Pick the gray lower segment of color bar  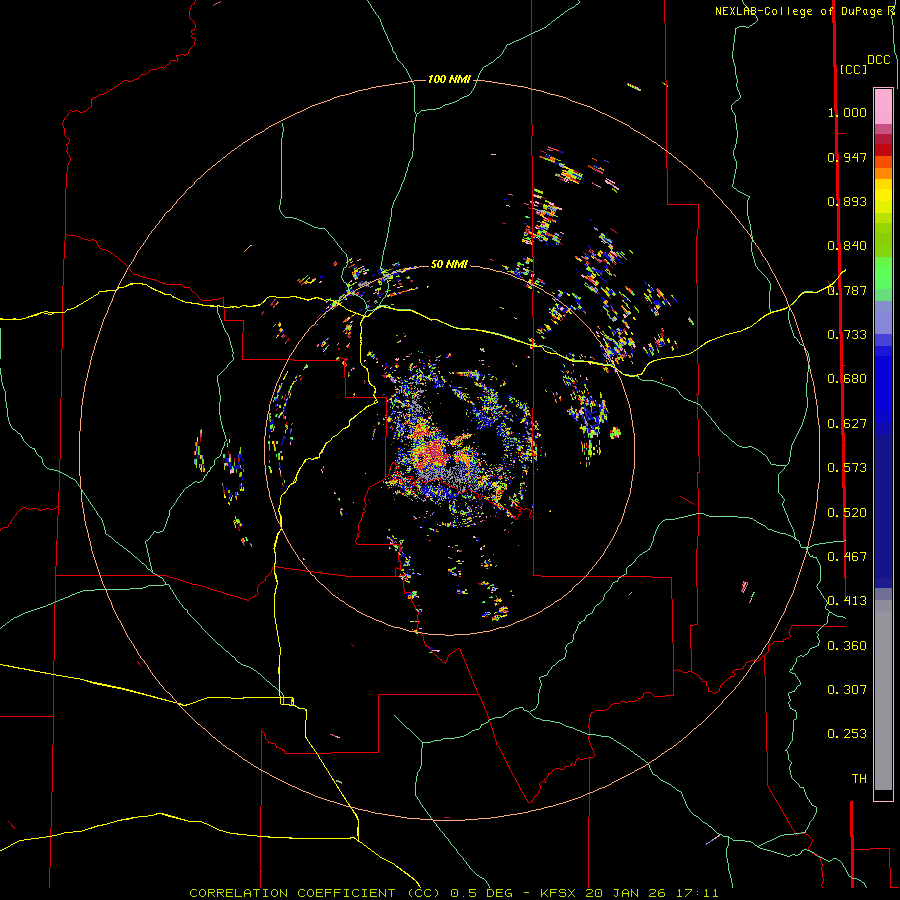[x=883, y=695]
